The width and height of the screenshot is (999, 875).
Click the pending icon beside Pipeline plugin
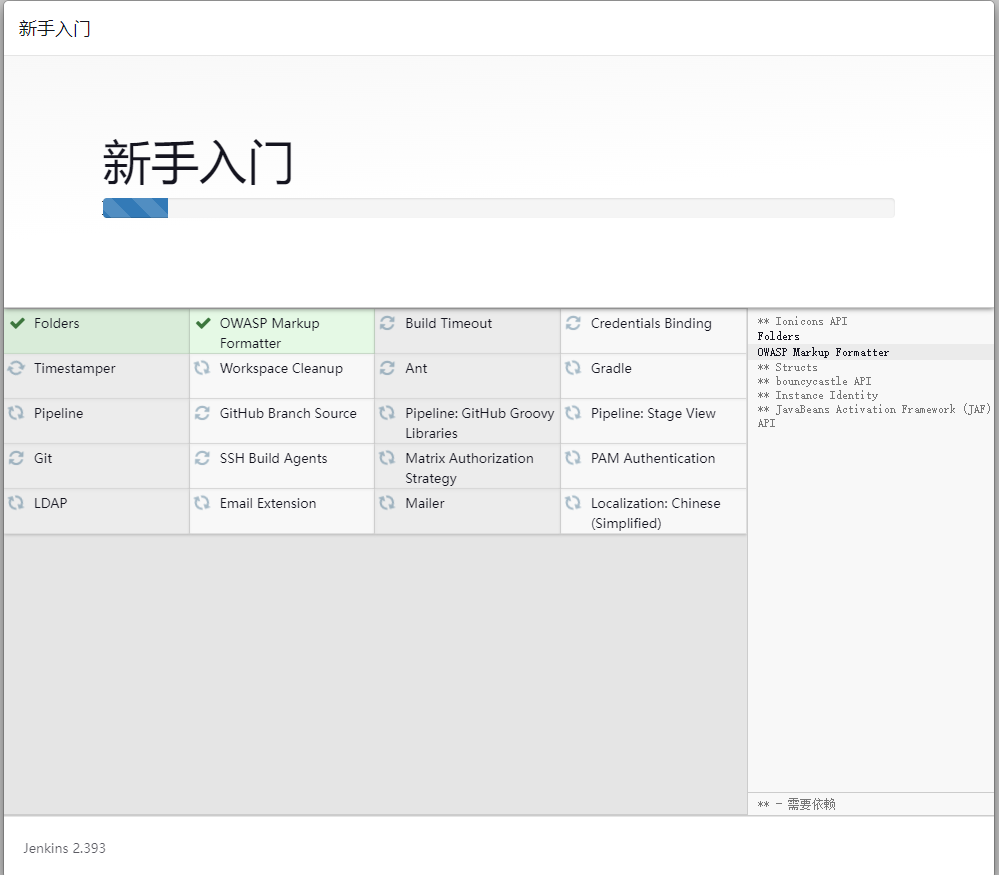coord(17,413)
